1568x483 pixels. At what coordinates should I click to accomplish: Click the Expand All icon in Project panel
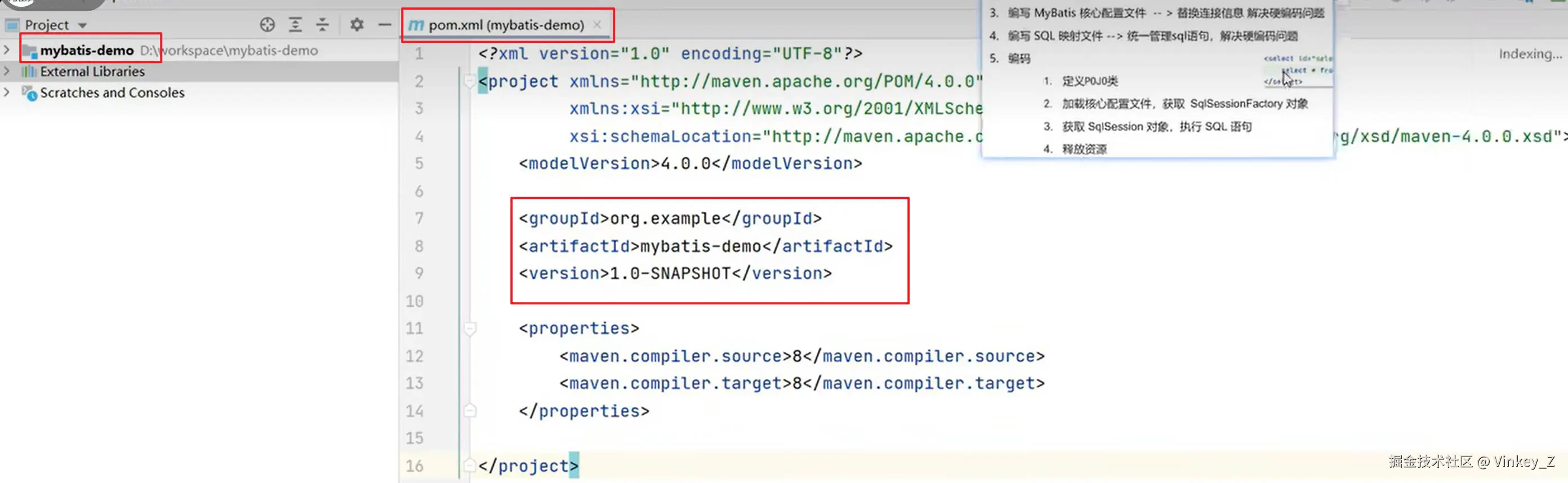point(295,25)
